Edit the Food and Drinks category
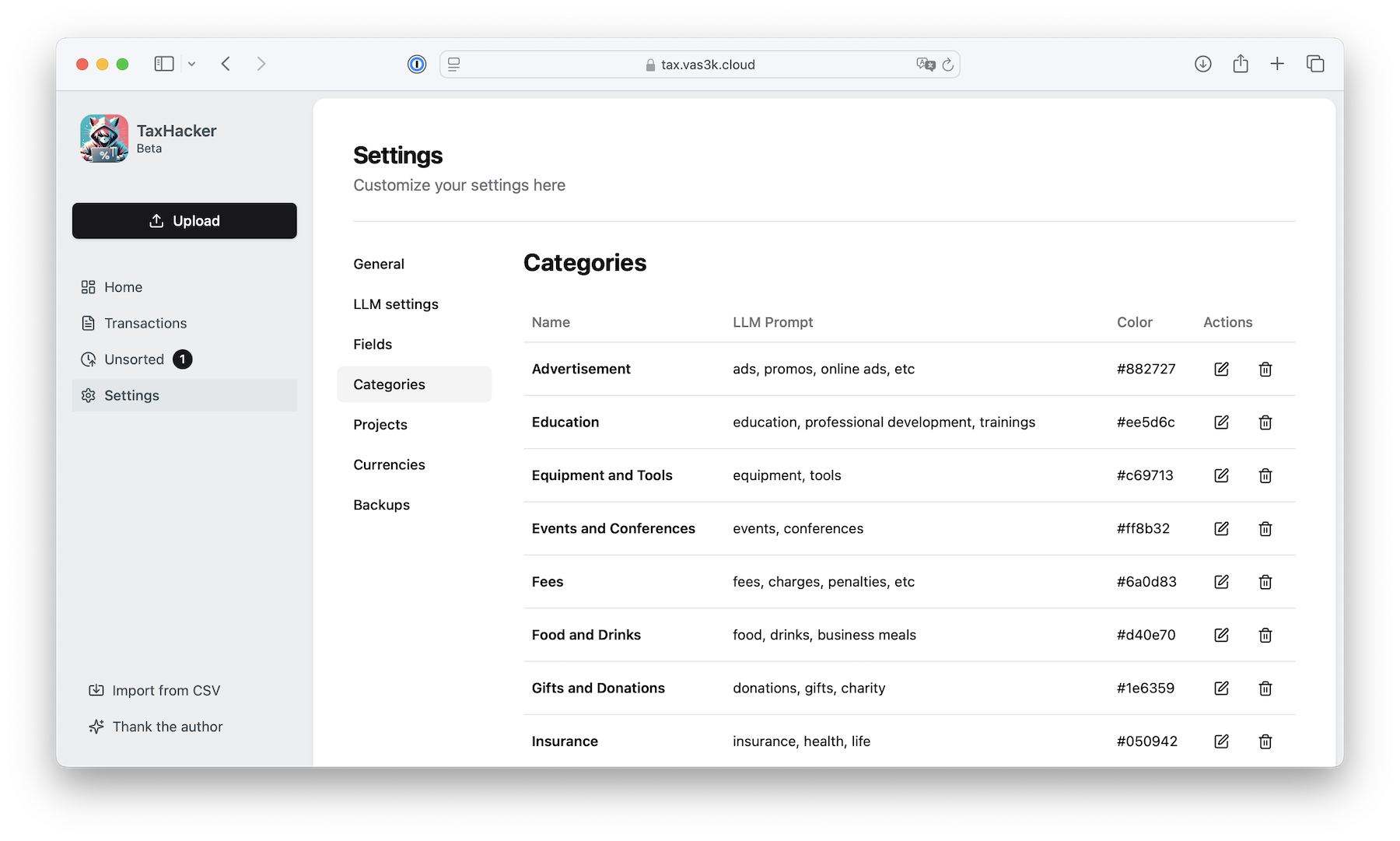Screen dimensions: 1400x841 point(1221,635)
